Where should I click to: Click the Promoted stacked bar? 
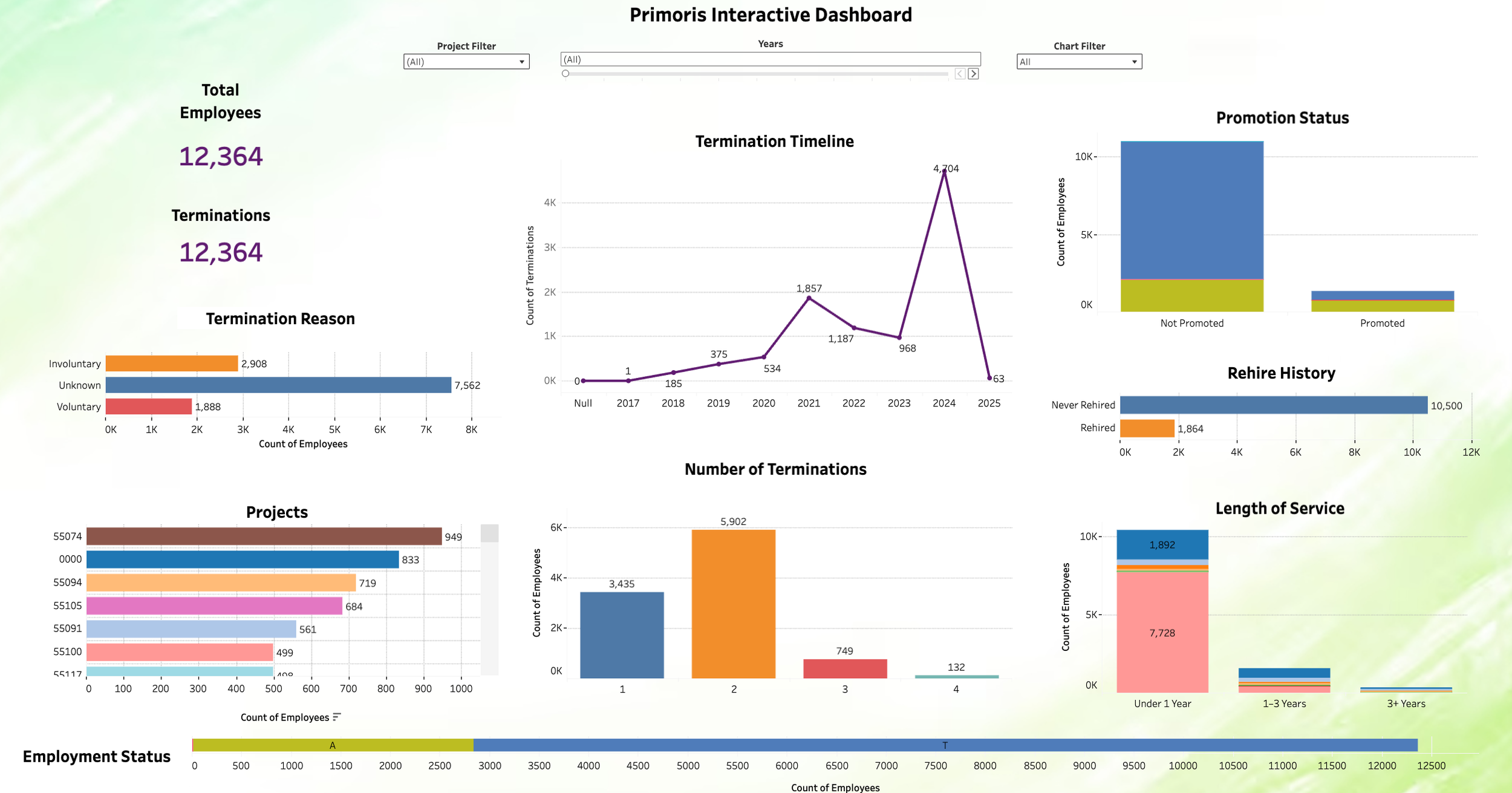(x=1382, y=301)
